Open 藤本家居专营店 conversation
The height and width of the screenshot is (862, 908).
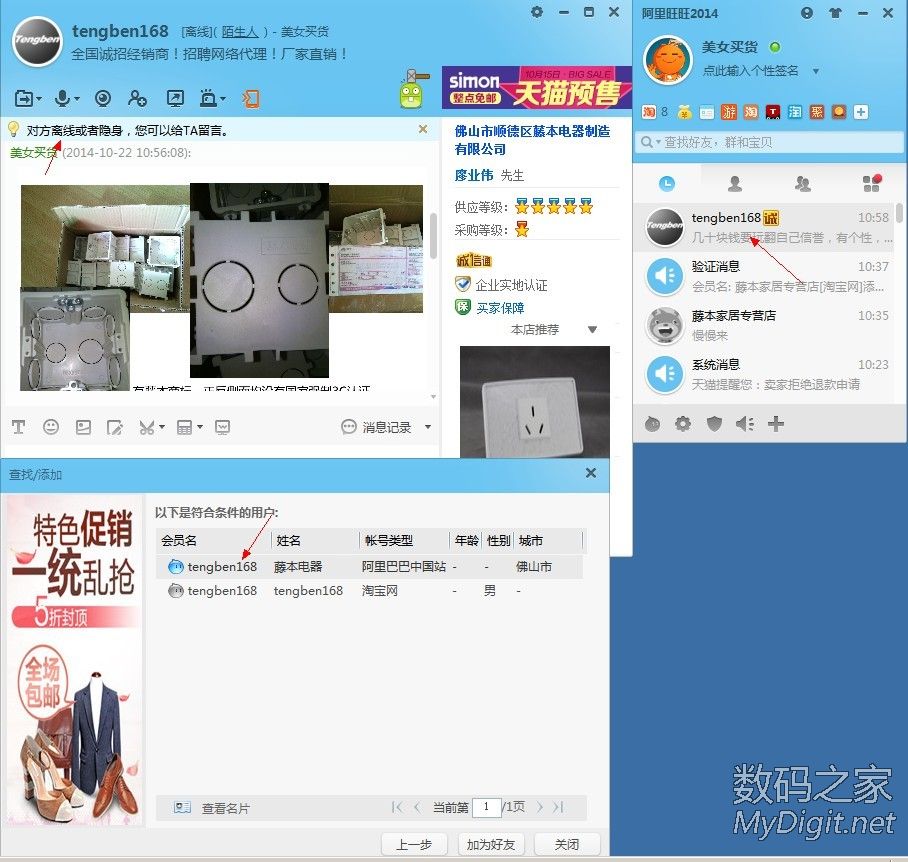(x=764, y=325)
